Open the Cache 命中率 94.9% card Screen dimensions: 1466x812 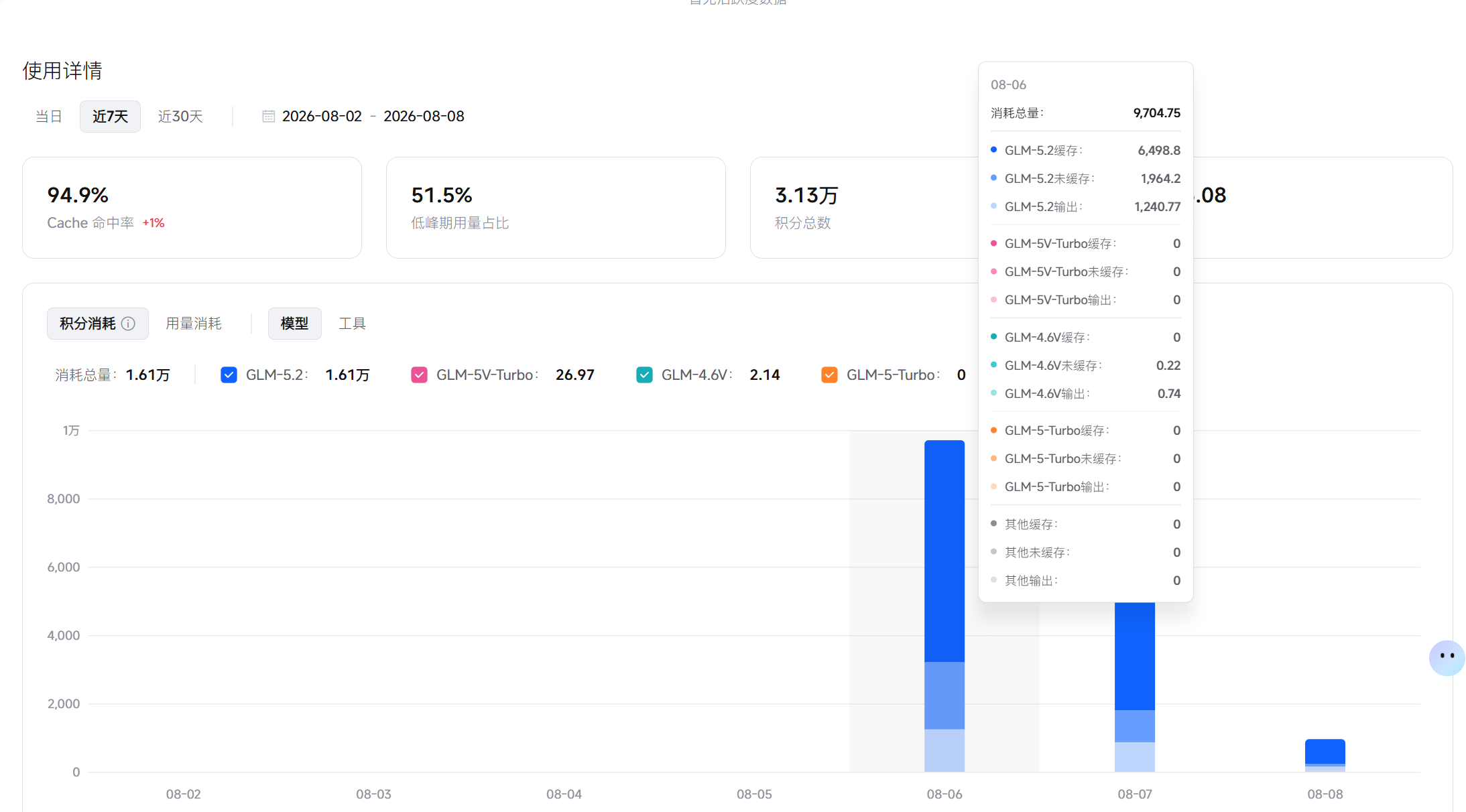coord(192,208)
